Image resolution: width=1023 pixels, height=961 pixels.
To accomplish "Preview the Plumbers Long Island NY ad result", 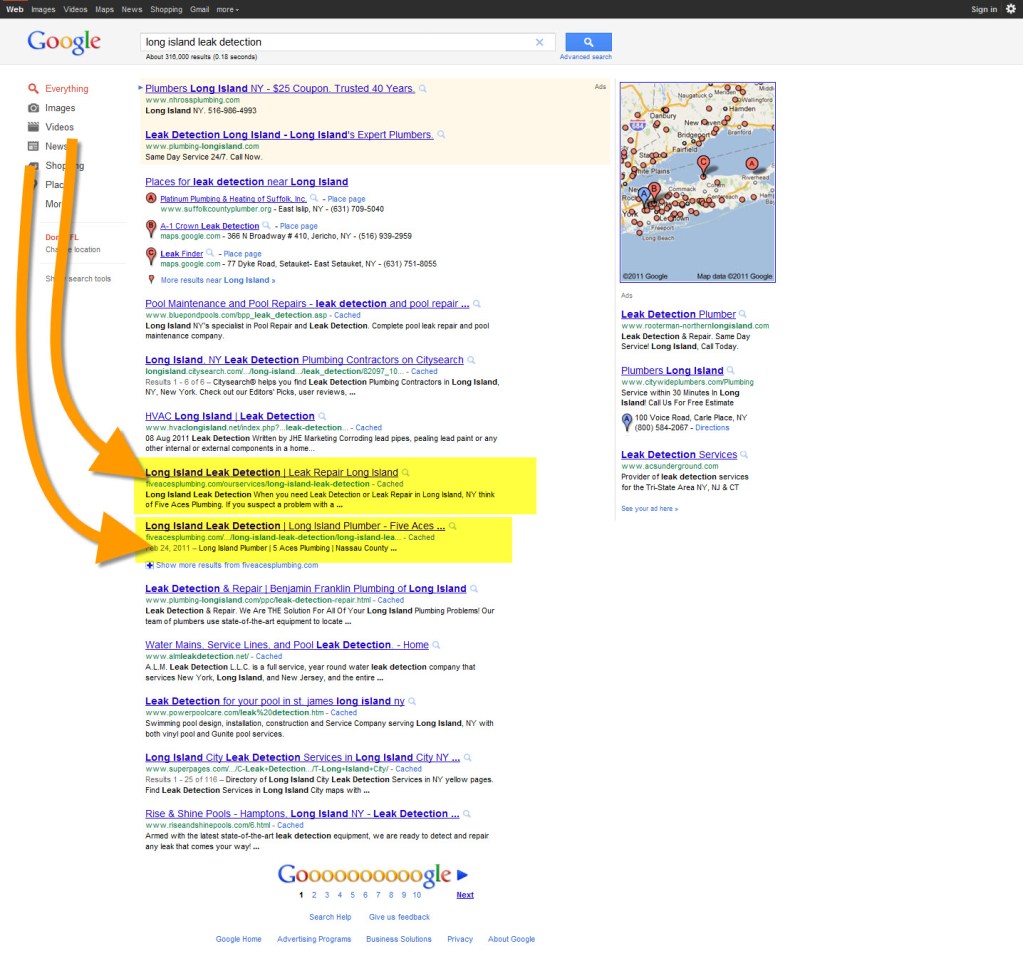I will [423, 89].
